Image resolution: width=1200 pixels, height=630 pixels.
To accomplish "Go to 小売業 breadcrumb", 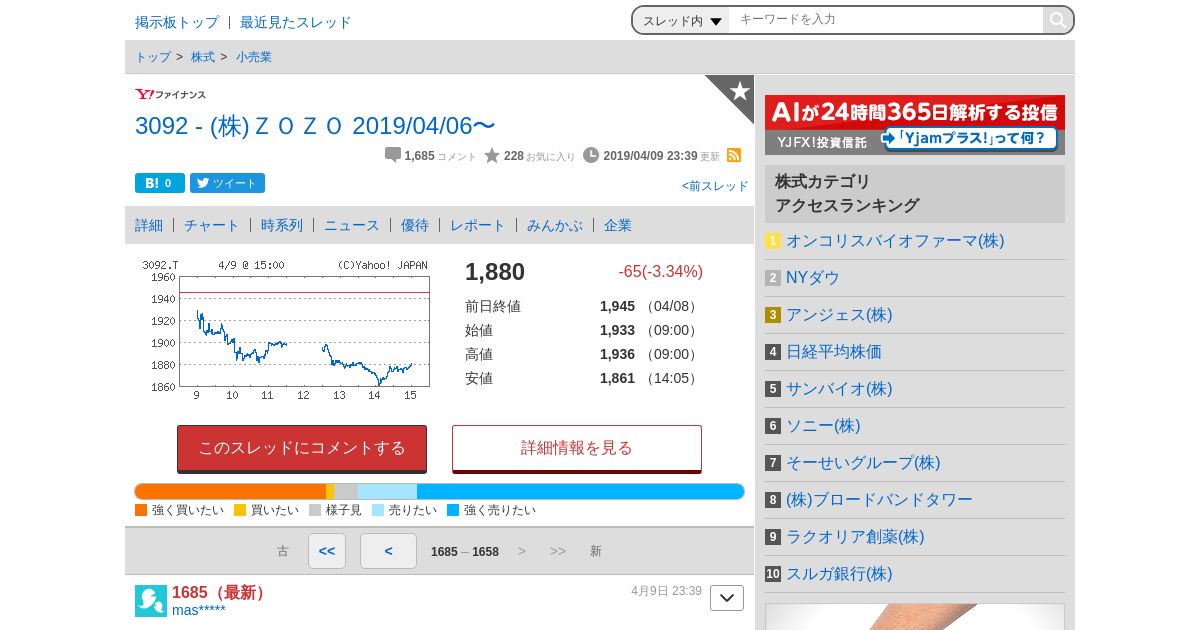I will click(254, 57).
